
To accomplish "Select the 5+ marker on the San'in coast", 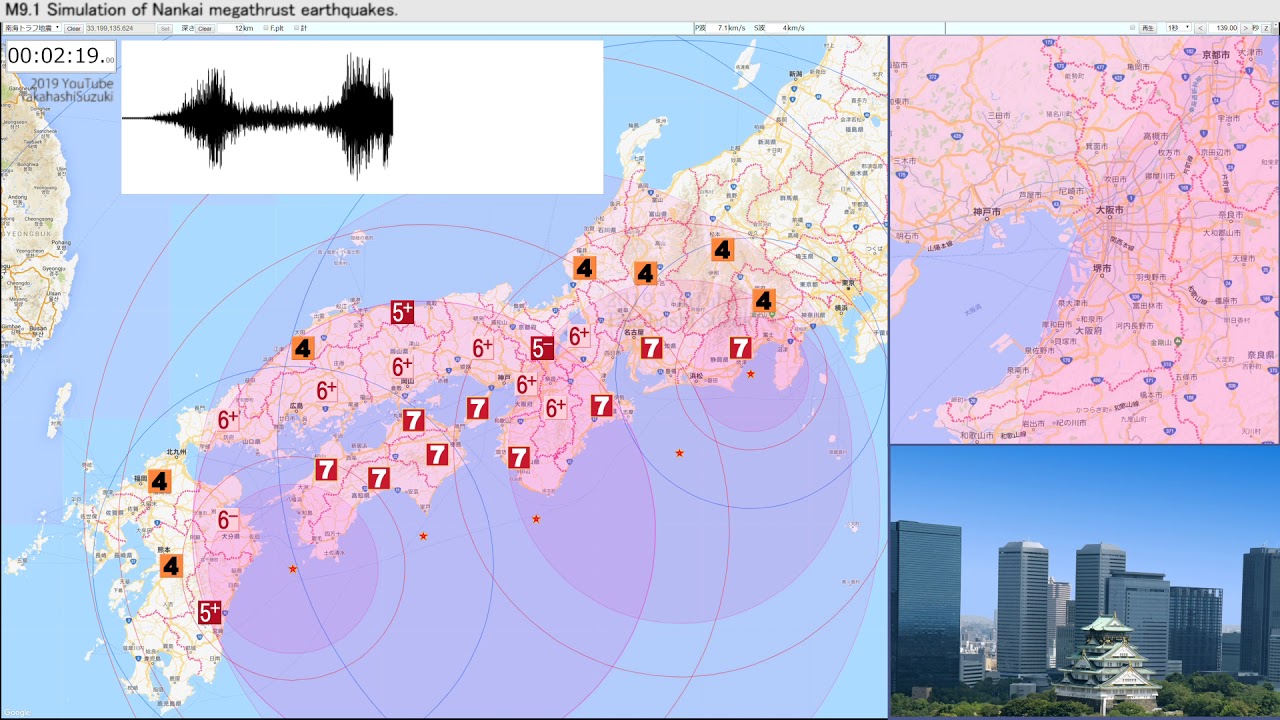I will 402,312.
